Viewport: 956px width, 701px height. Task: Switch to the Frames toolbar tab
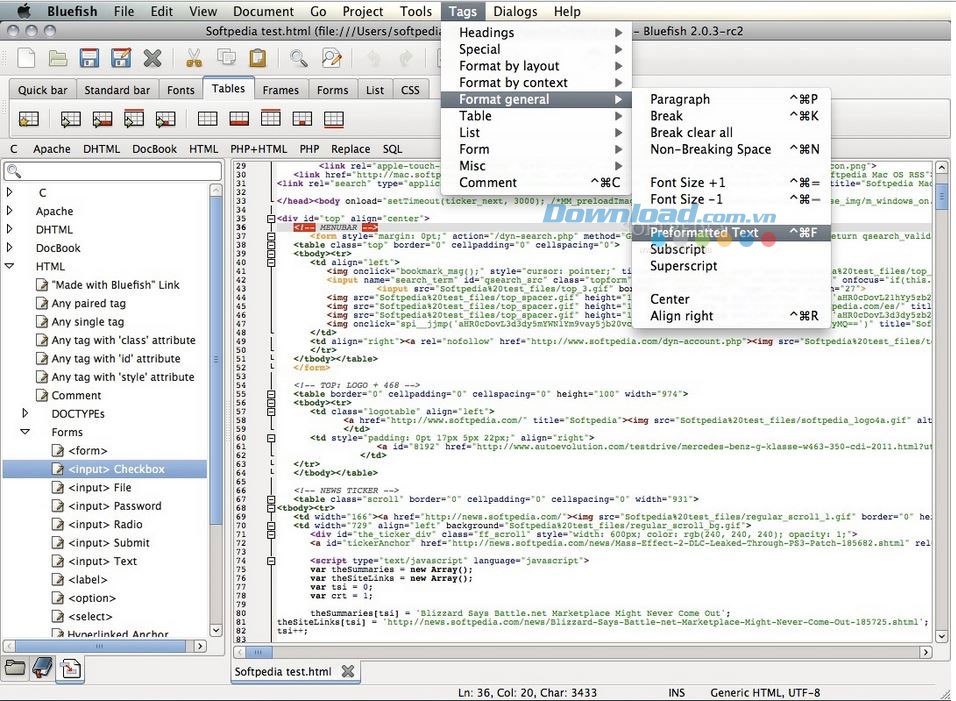point(280,90)
